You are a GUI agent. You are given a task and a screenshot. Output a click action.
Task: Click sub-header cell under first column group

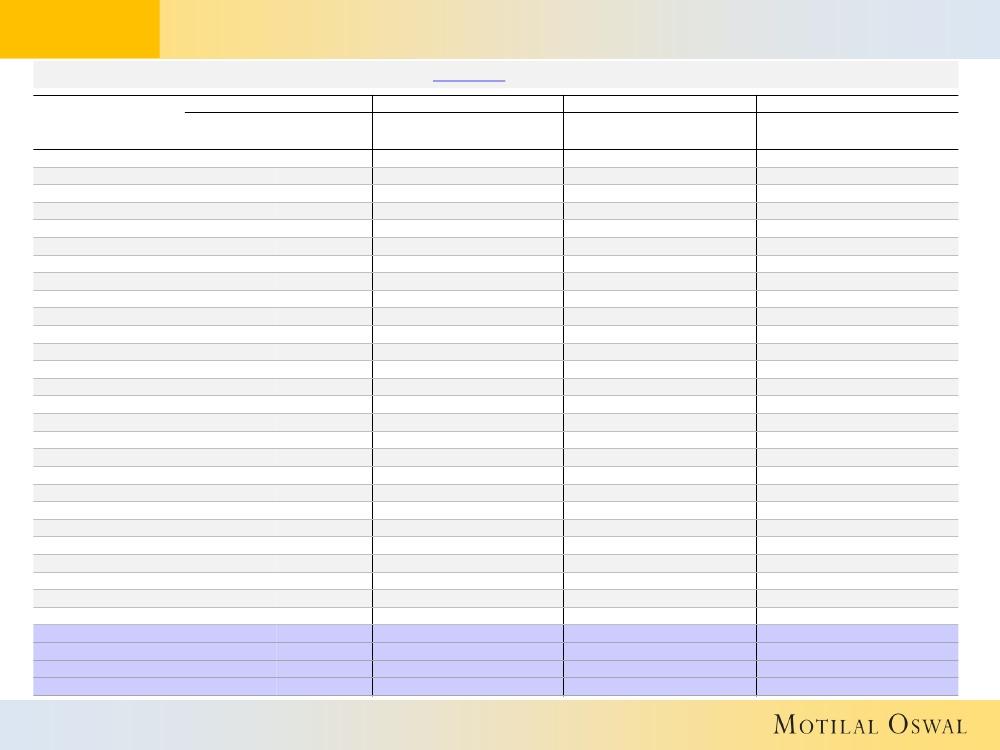(278, 131)
